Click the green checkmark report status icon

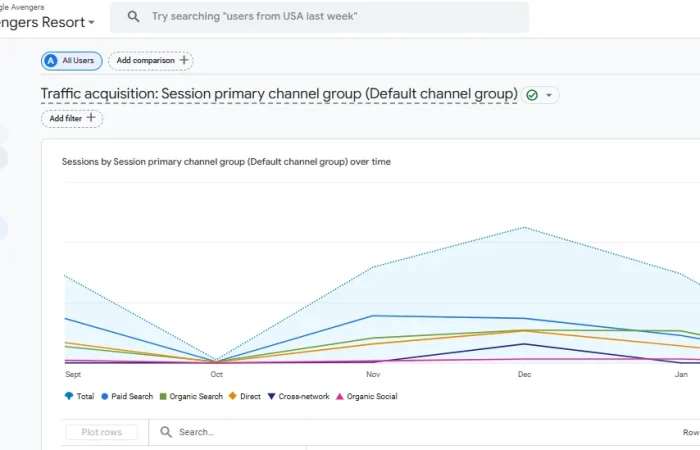tap(532, 95)
